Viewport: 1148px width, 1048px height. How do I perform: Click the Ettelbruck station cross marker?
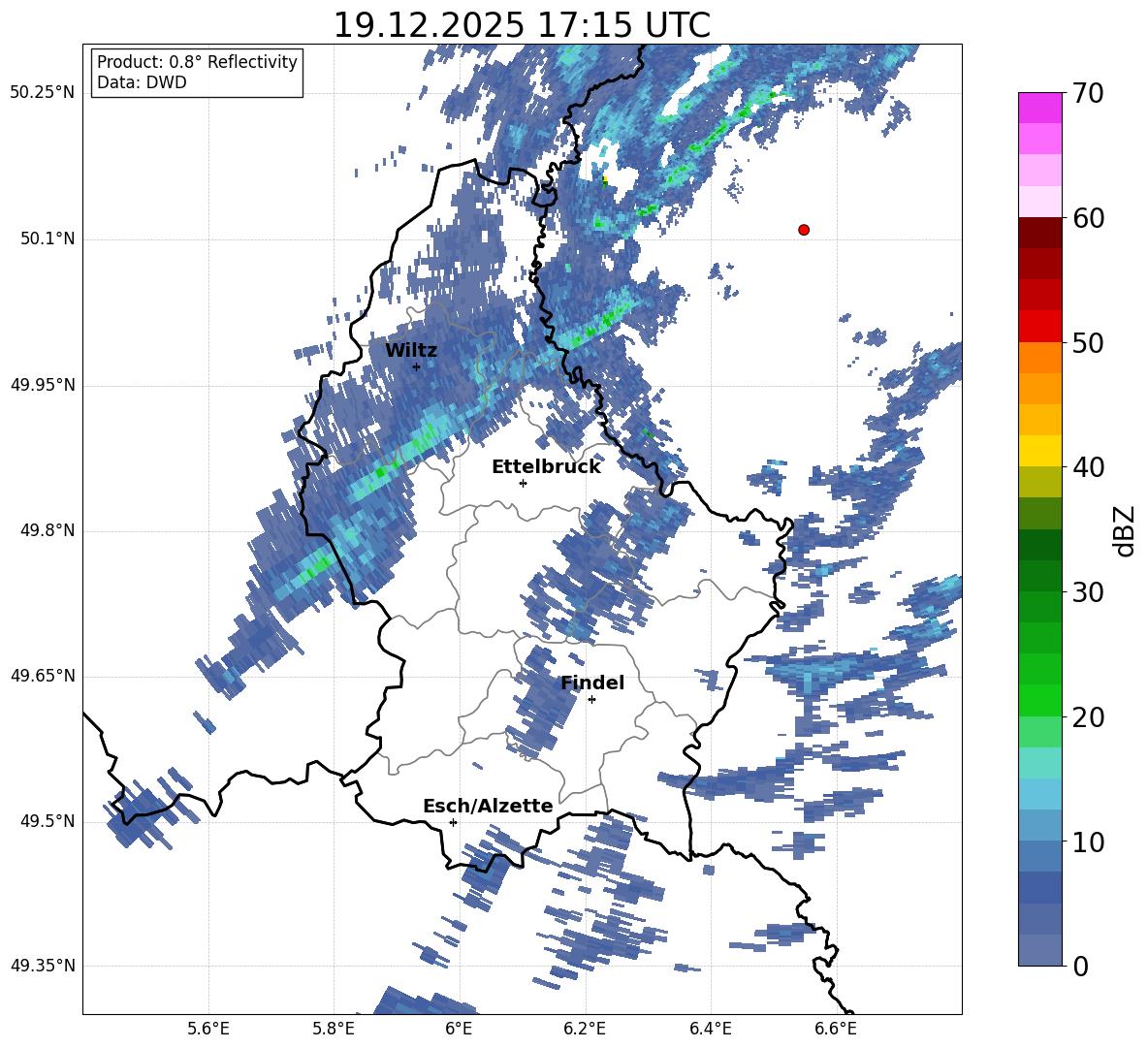(523, 483)
